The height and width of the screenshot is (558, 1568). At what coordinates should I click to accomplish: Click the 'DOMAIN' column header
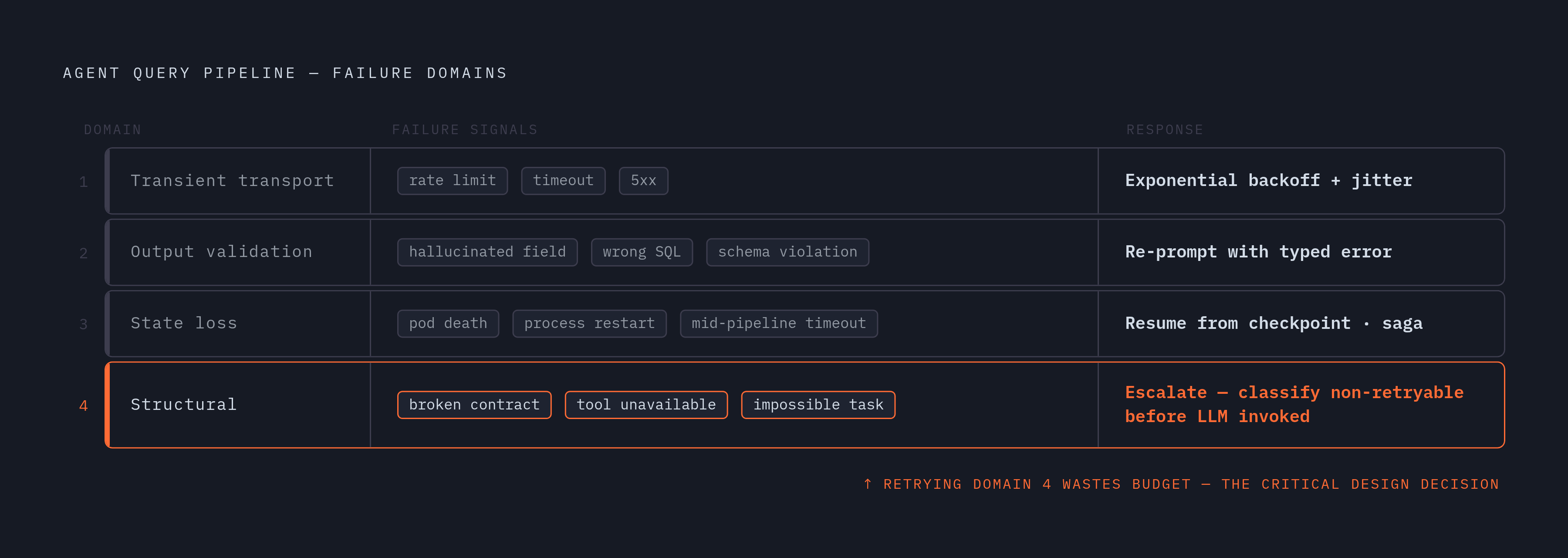pyautogui.click(x=113, y=130)
